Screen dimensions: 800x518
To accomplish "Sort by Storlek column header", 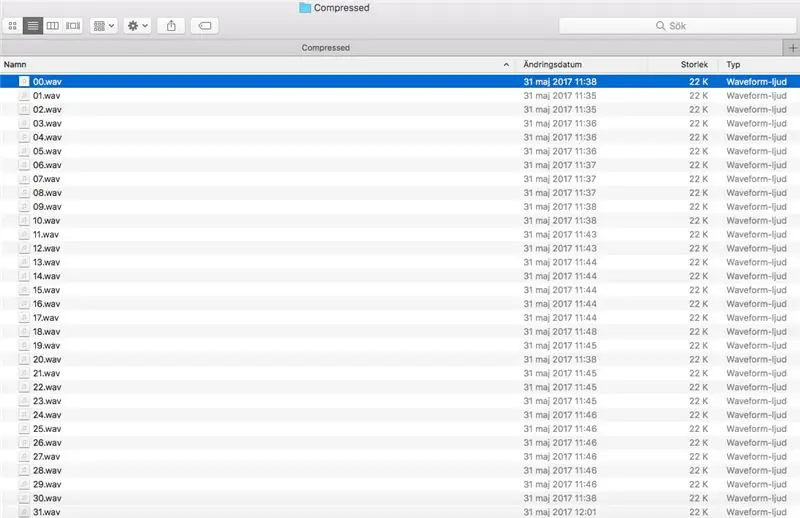I will point(684,64).
